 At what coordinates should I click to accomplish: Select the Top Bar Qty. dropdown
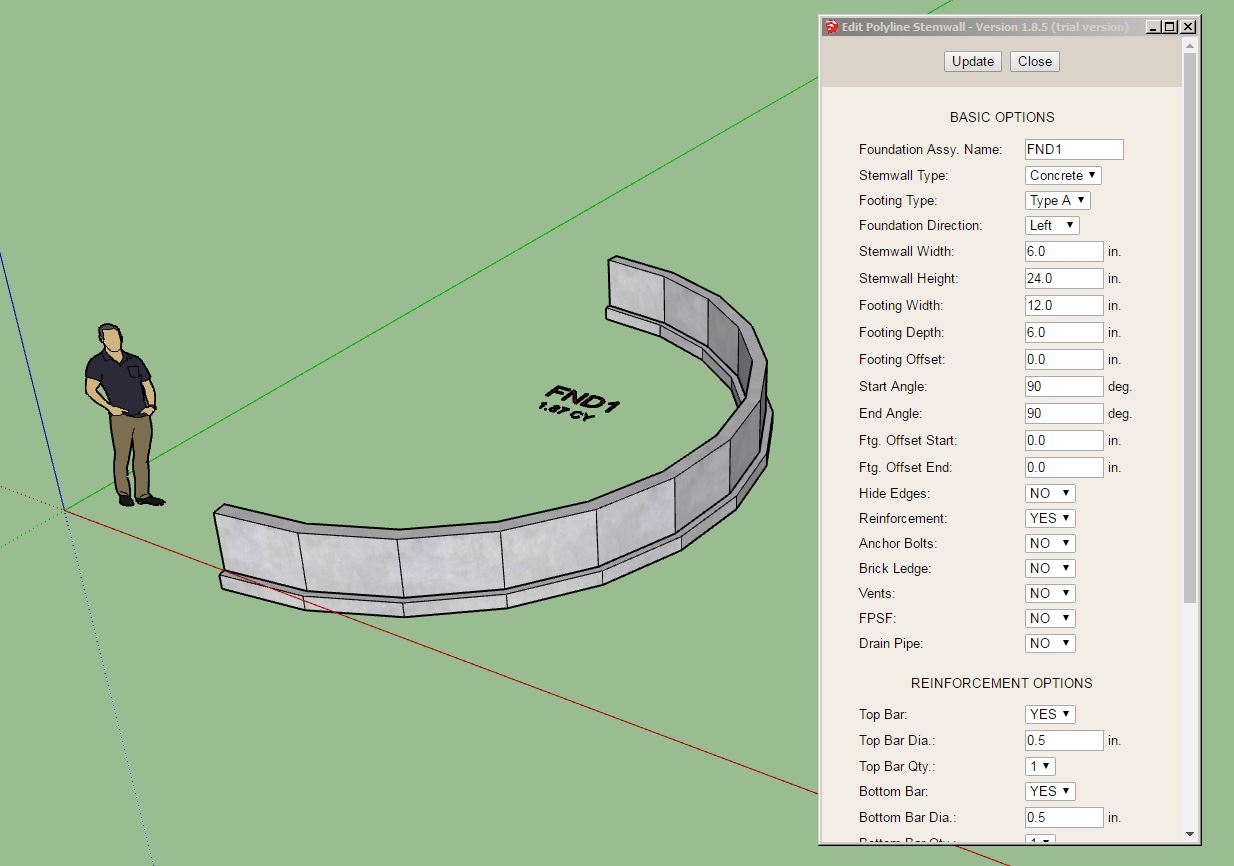click(x=1040, y=766)
